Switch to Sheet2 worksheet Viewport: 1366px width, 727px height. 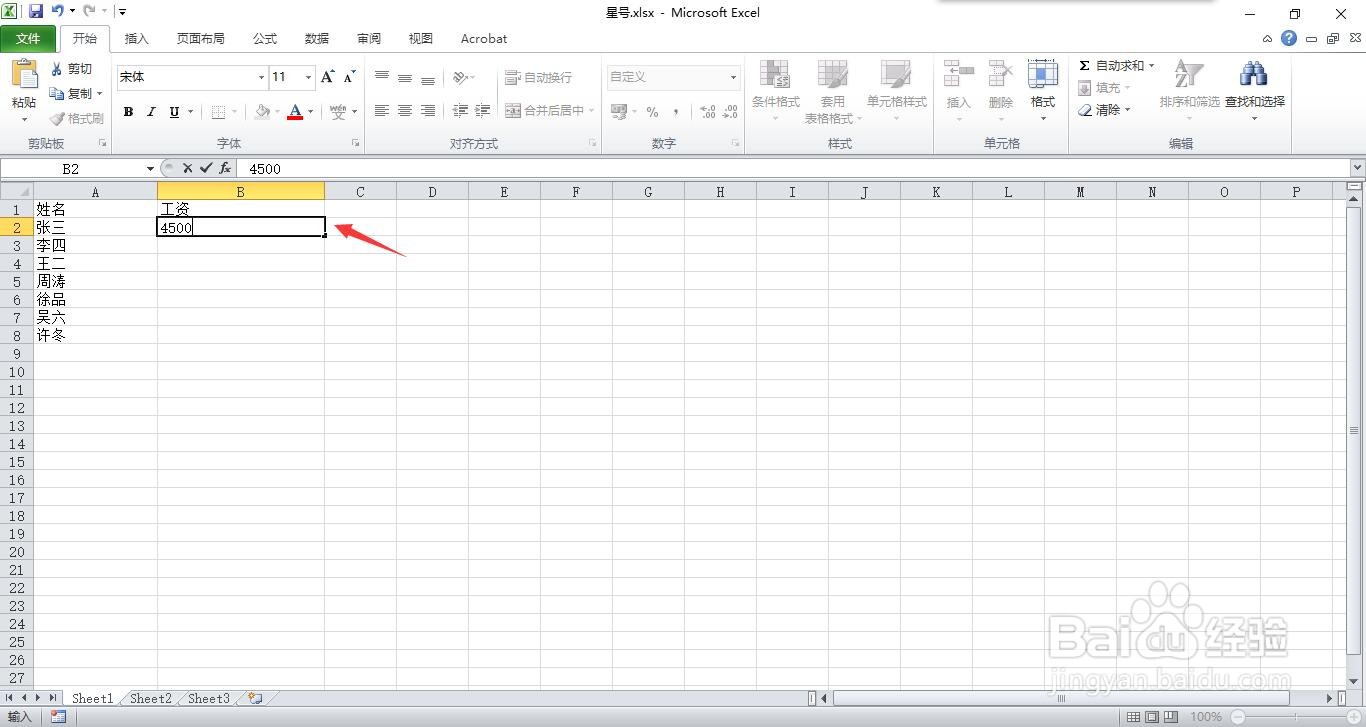click(151, 699)
